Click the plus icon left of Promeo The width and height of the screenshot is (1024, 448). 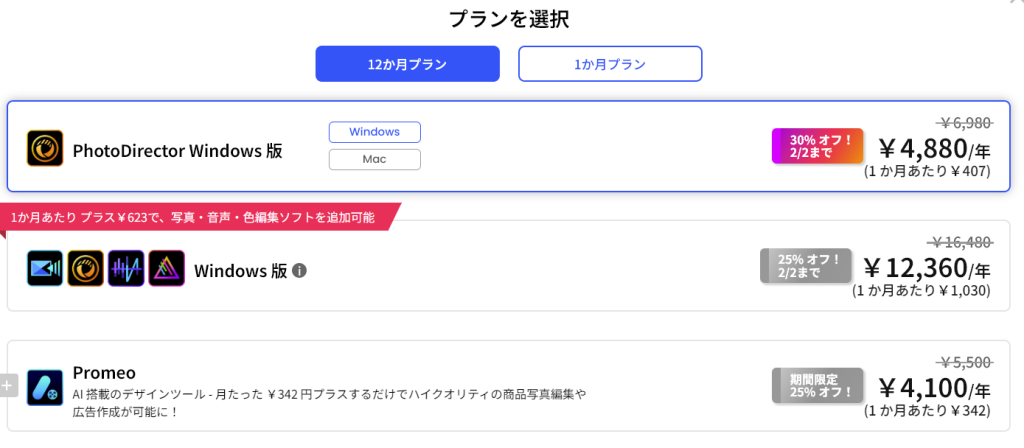[x=8, y=385]
